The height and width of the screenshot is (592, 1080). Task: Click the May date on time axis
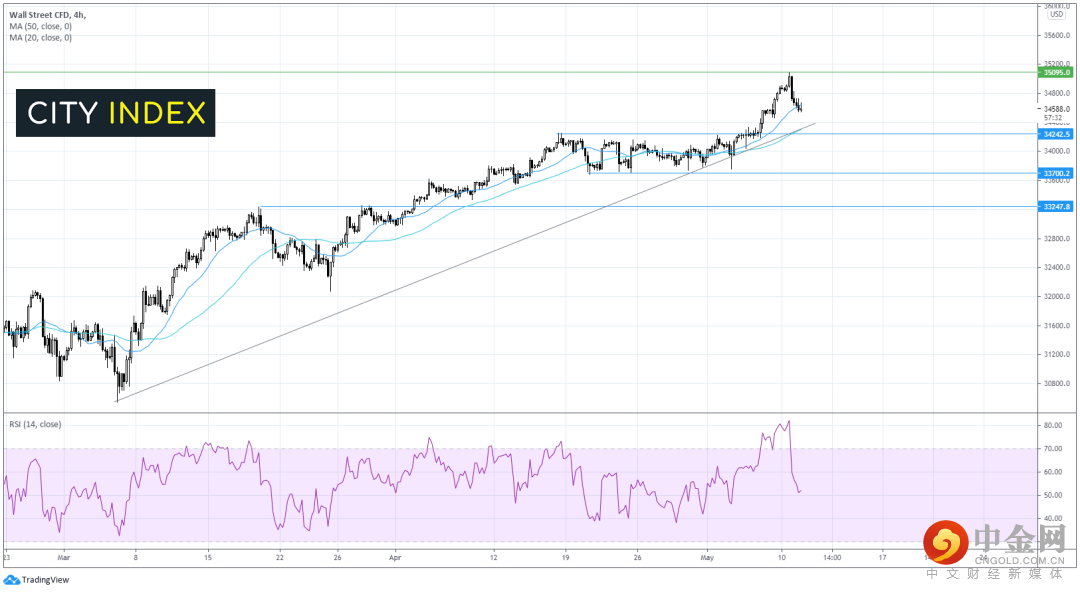(x=707, y=558)
